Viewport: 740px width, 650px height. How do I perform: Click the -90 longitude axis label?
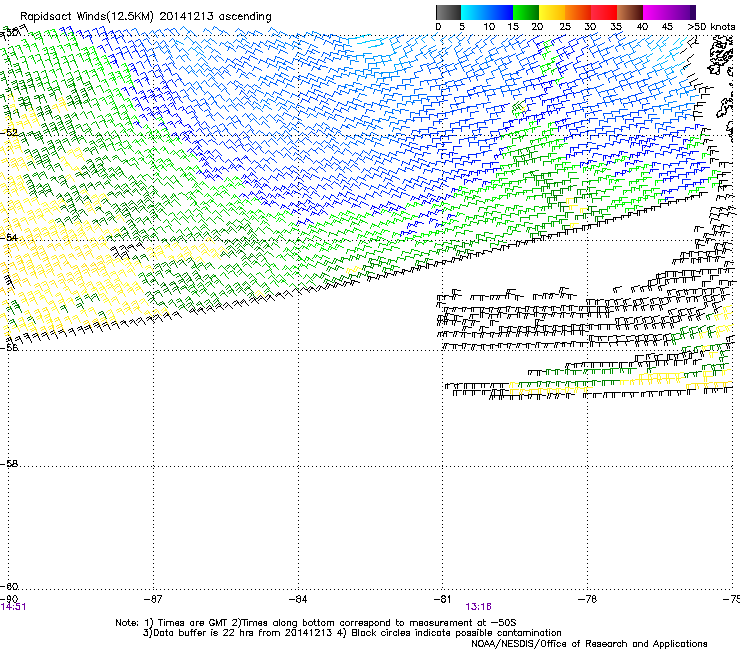pos(9,599)
